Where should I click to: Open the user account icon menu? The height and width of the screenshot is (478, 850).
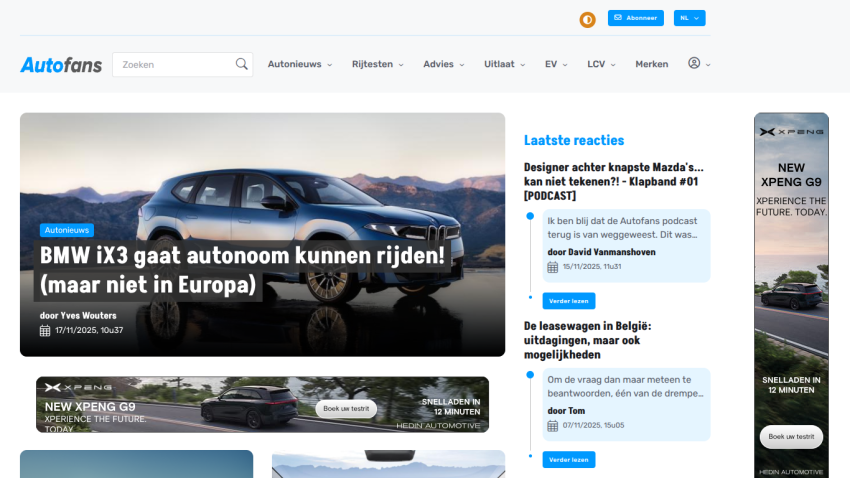point(699,63)
